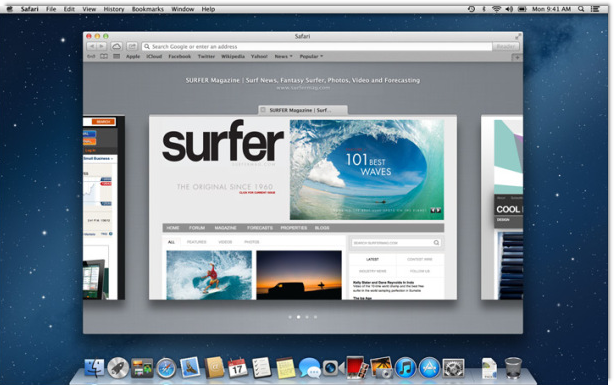Expand the Popular bookmarks folder
Viewport: 614px width, 385px height.
pyautogui.click(x=311, y=56)
